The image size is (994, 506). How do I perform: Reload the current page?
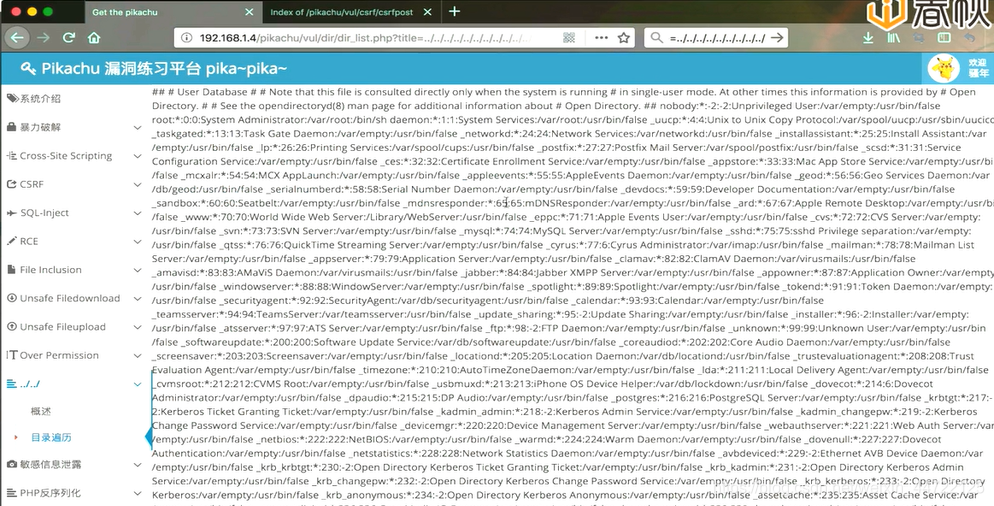click(x=68, y=37)
